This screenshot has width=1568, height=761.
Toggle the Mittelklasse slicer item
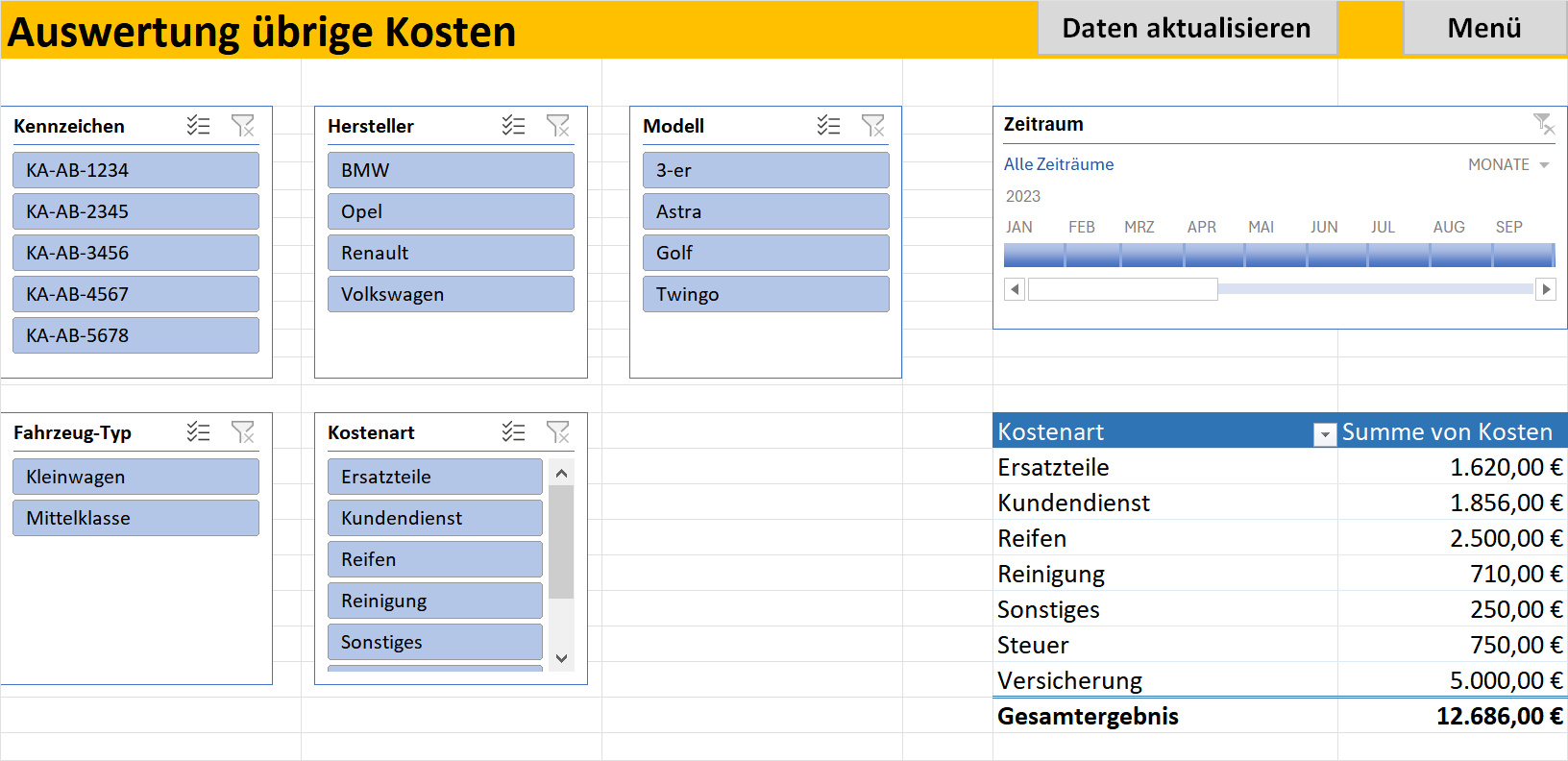pyautogui.click(x=135, y=518)
